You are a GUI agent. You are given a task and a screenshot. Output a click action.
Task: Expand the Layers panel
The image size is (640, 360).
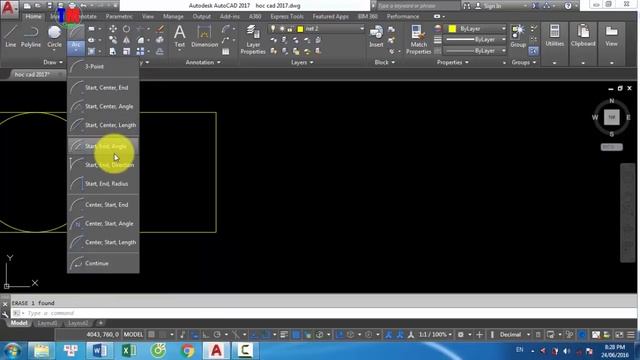[302, 62]
